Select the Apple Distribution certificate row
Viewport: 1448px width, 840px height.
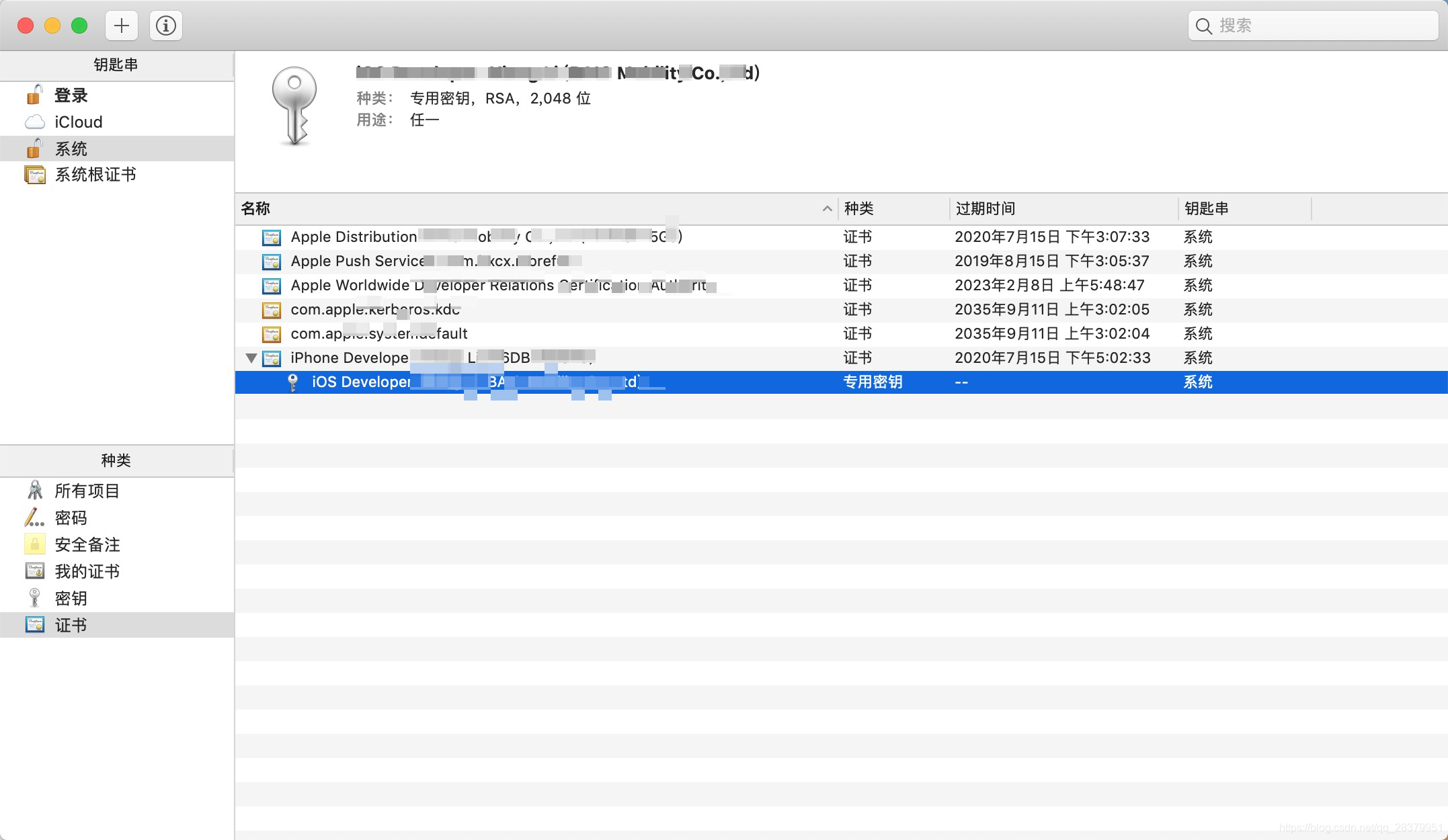[841, 237]
